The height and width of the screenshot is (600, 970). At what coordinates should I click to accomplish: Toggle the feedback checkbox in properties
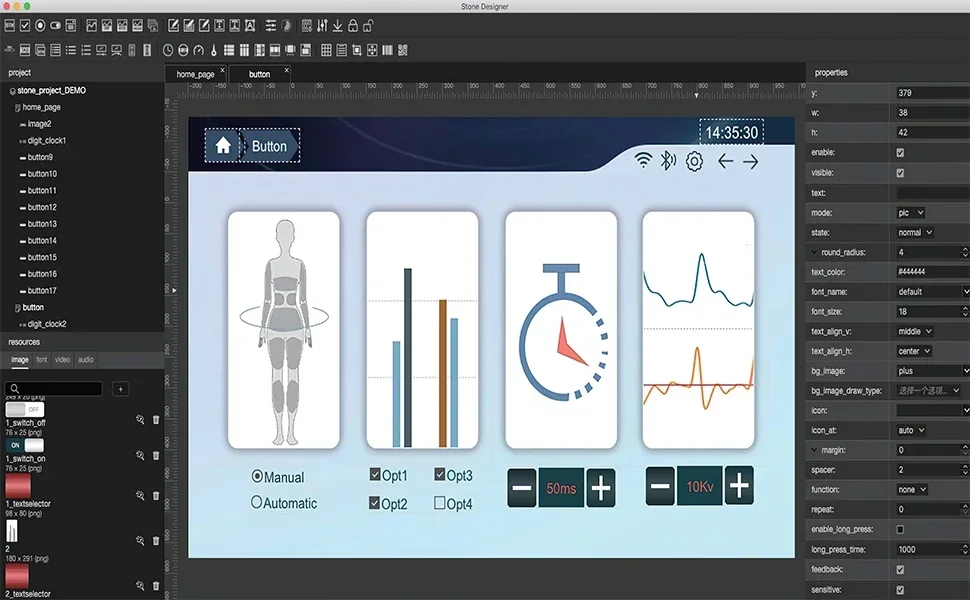(900, 569)
